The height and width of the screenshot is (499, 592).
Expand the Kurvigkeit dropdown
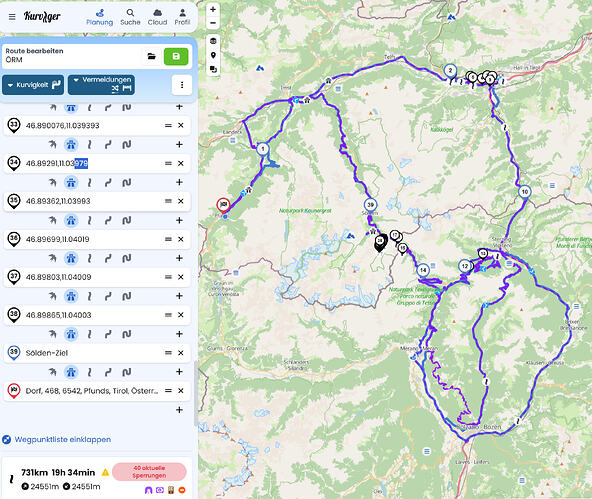pos(33,85)
